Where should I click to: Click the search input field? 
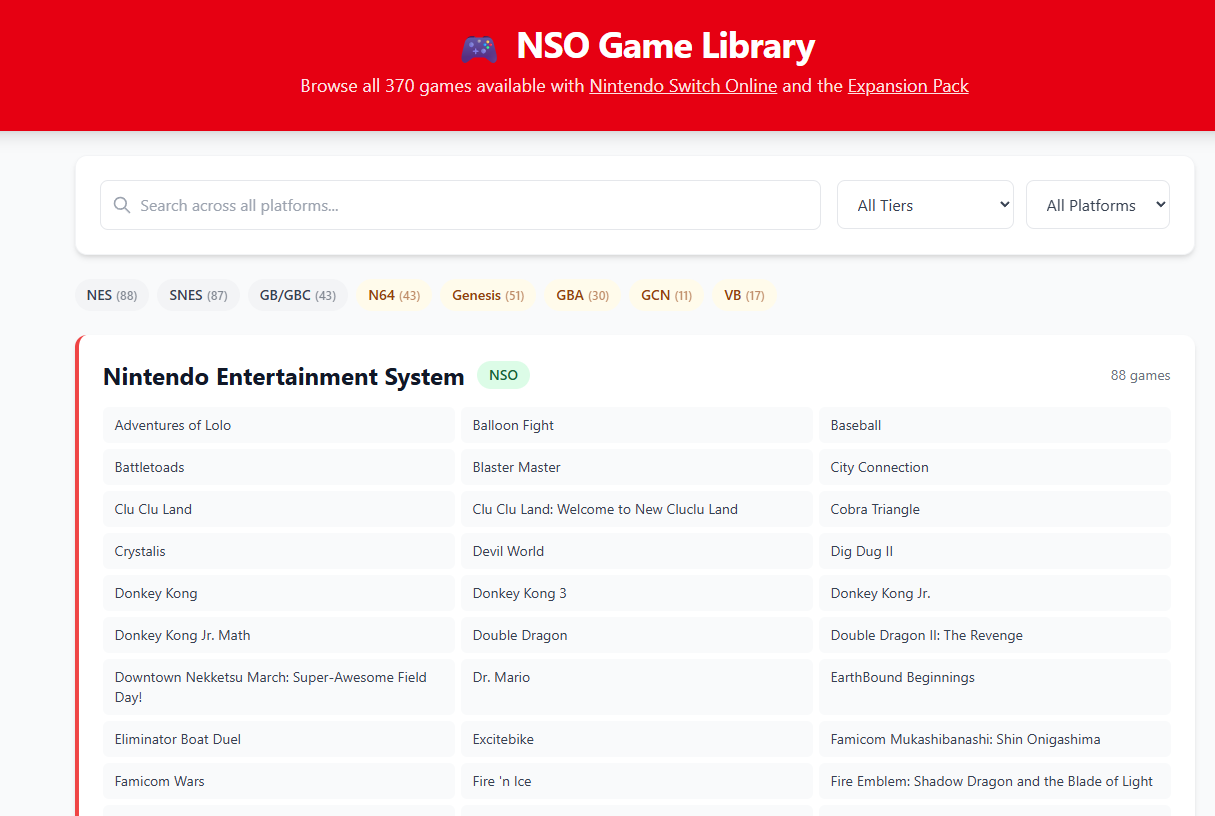tap(460, 204)
